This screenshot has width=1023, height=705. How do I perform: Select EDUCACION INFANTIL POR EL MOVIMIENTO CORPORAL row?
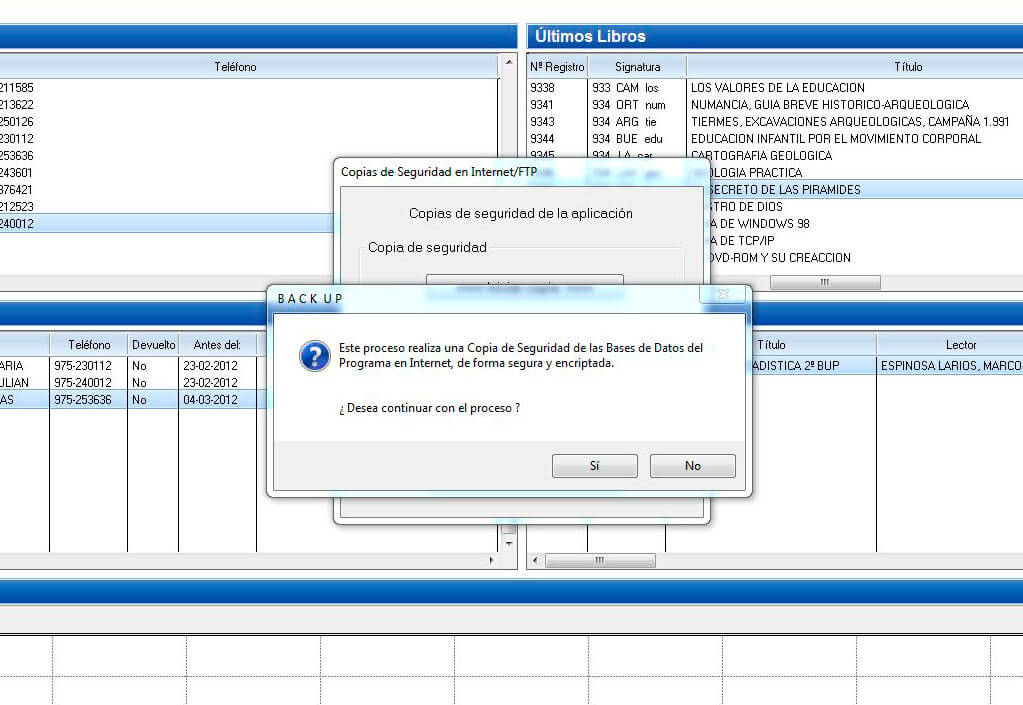tap(835, 139)
